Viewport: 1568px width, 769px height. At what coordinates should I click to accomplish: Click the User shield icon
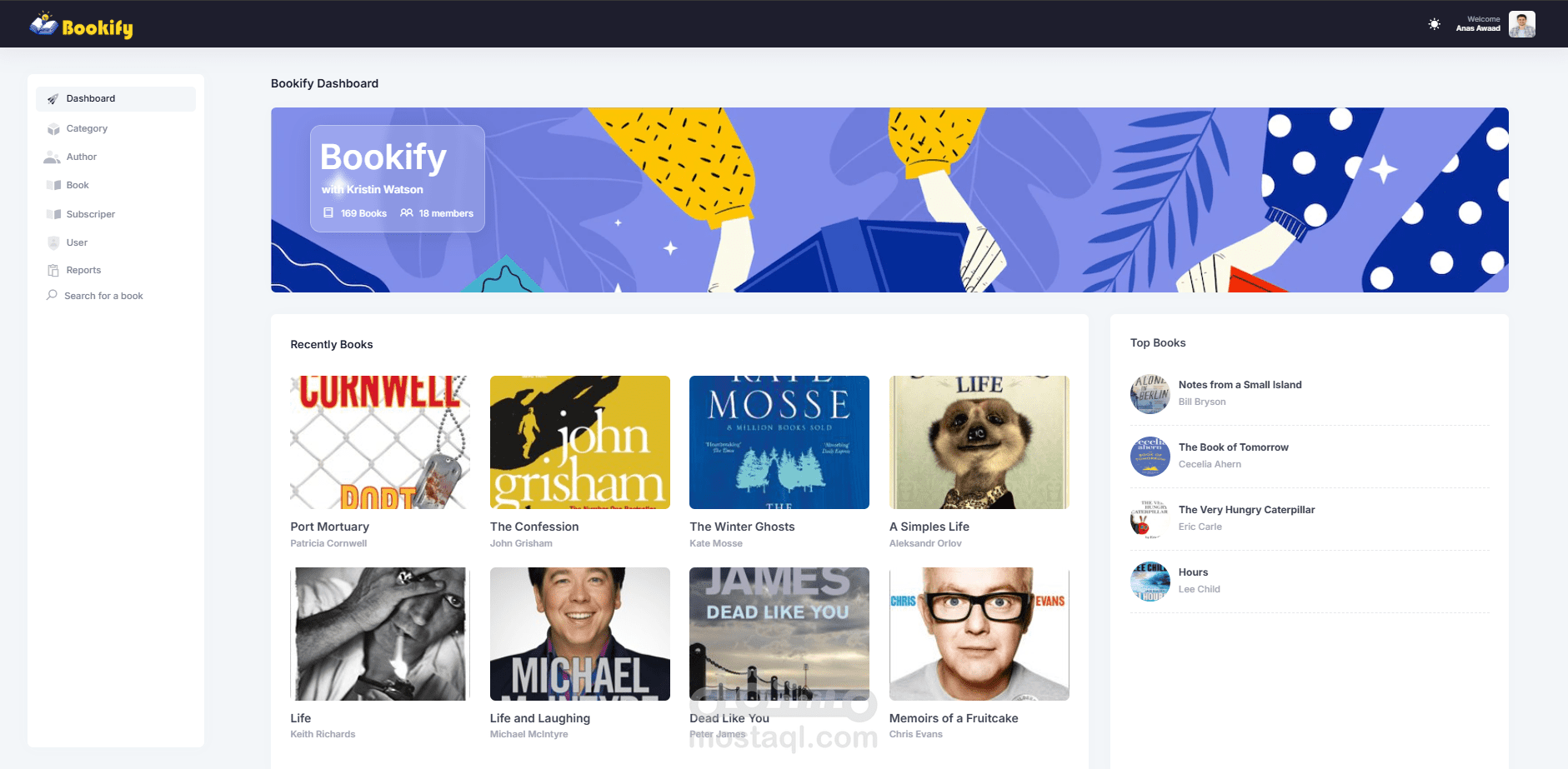pos(53,242)
